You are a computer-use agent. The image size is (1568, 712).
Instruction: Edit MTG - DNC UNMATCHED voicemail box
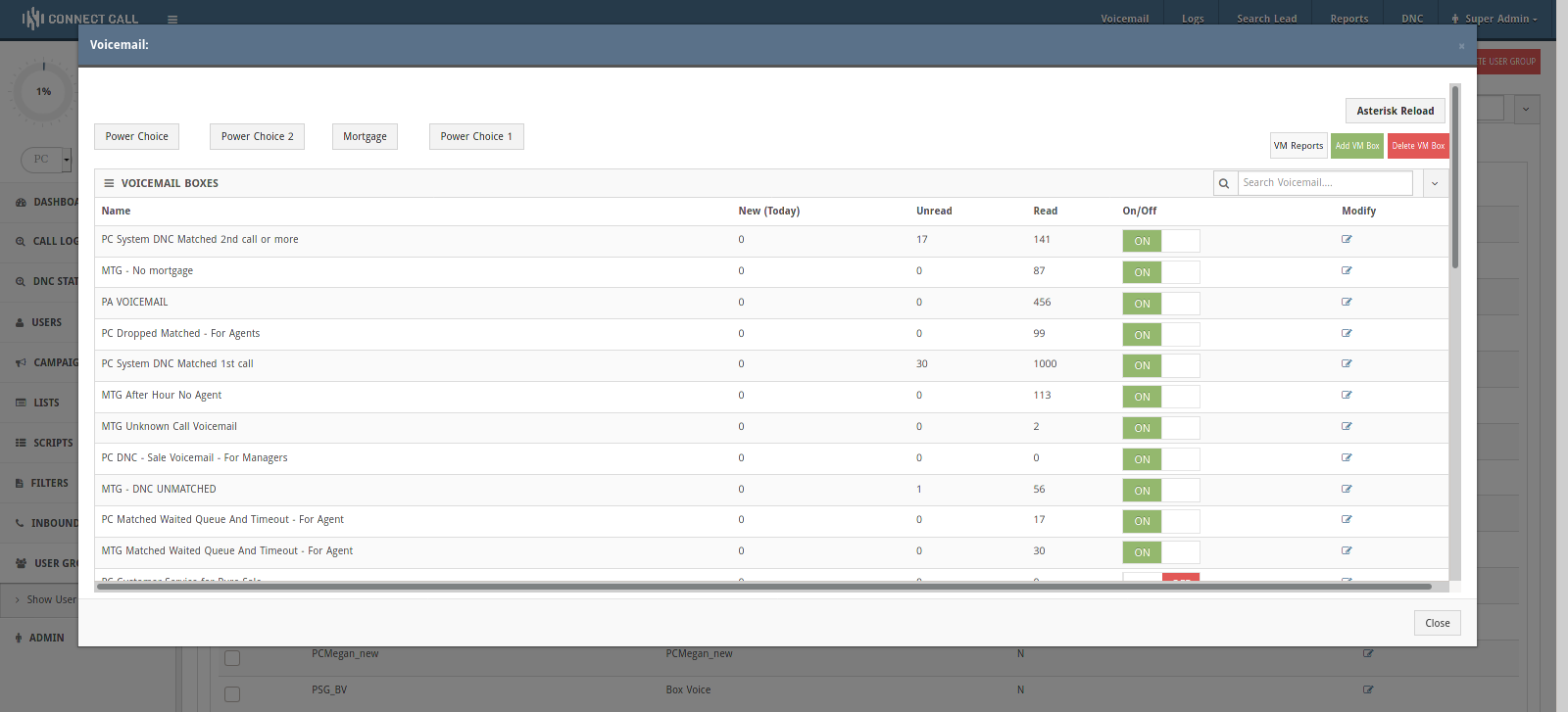click(x=1347, y=489)
